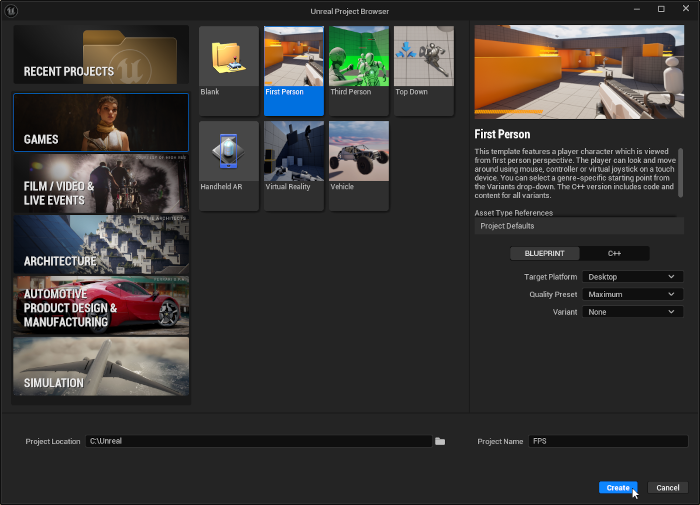Click the template description scrollbar

pyautogui.click(x=680, y=171)
